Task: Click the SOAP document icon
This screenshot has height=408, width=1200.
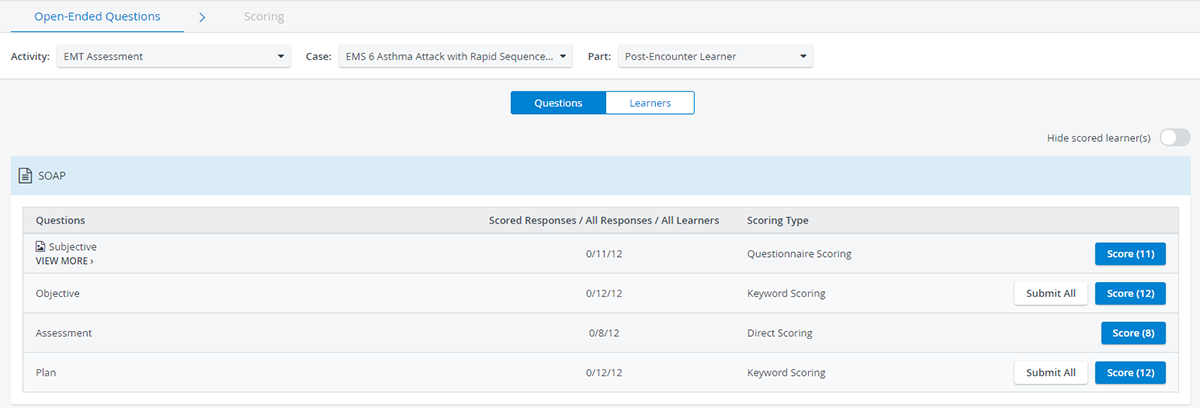Action: point(26,176)
